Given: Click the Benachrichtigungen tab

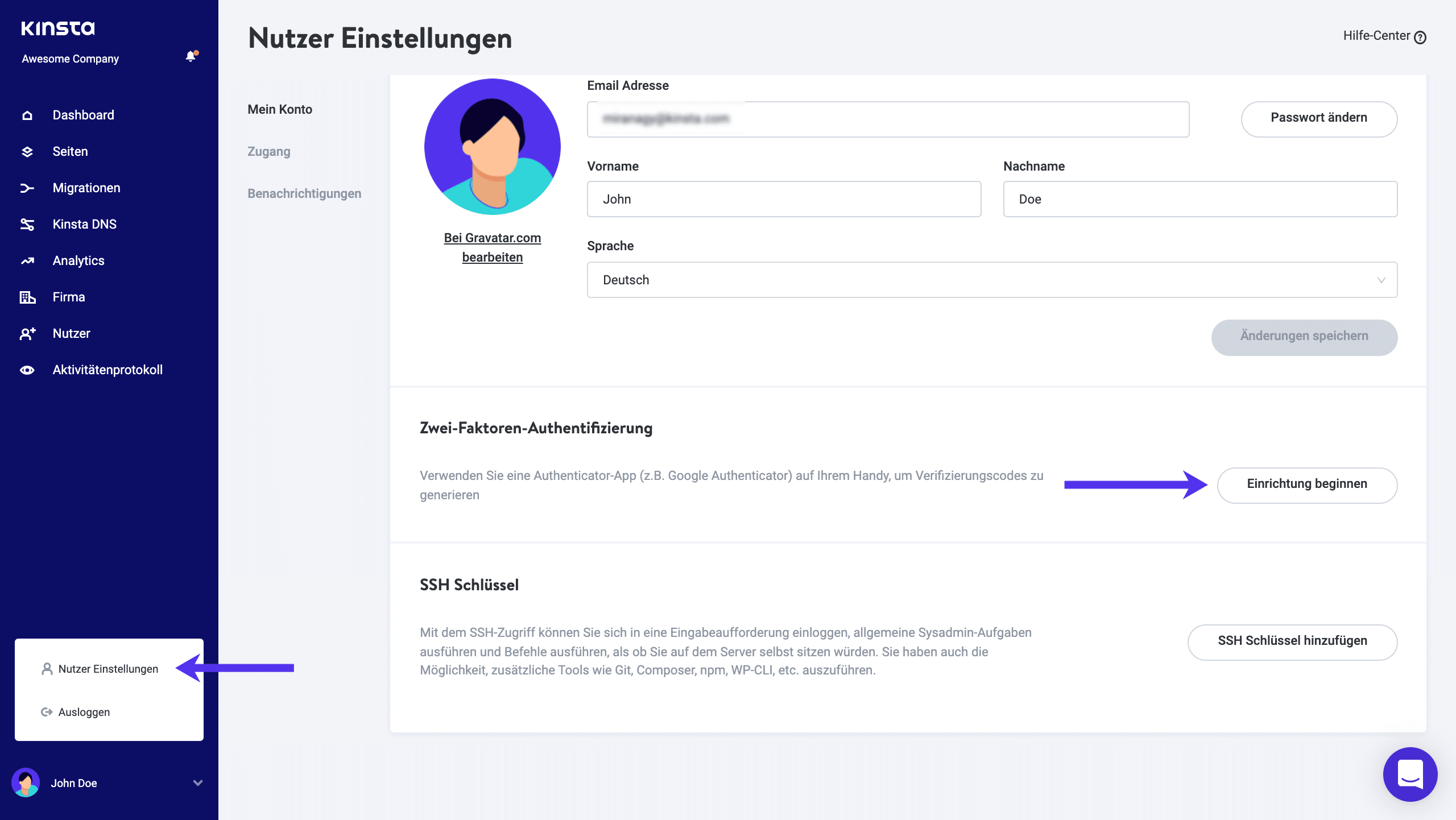Looking at the screenshot, I should (304, 193).
